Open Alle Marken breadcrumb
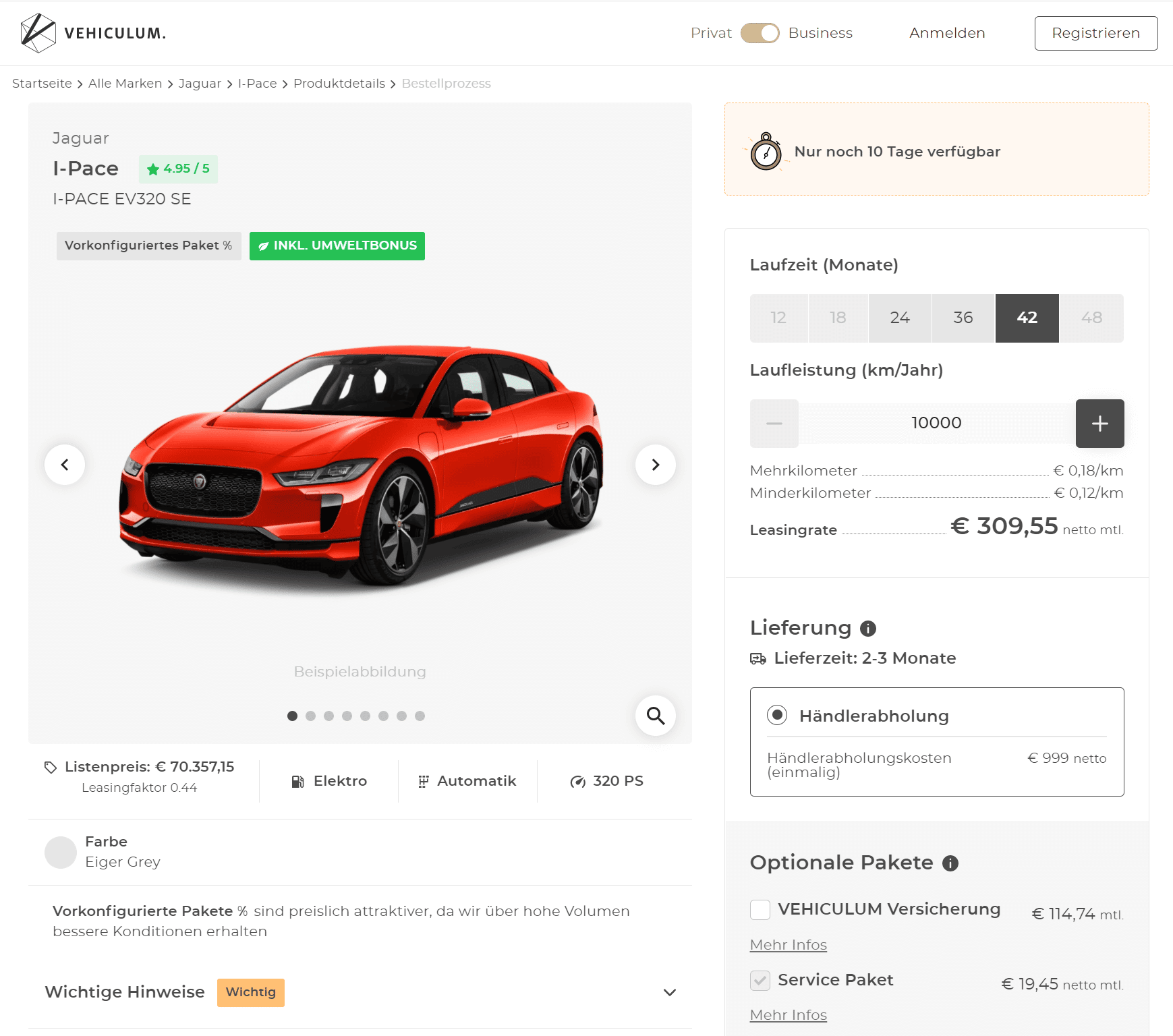This screenshot has width=1173, height=1036. pyautogui.click(x=125, y=84)
